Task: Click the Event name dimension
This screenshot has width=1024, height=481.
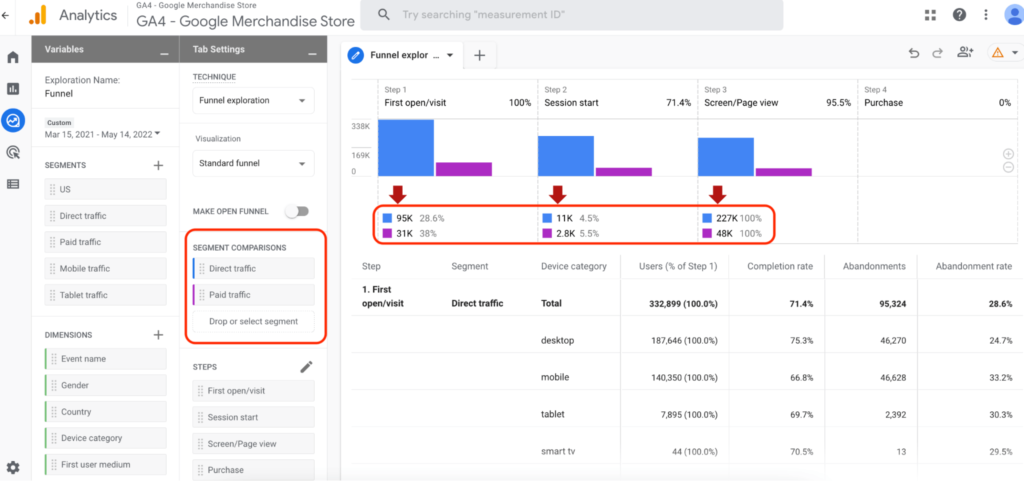Action: (105, 359)
